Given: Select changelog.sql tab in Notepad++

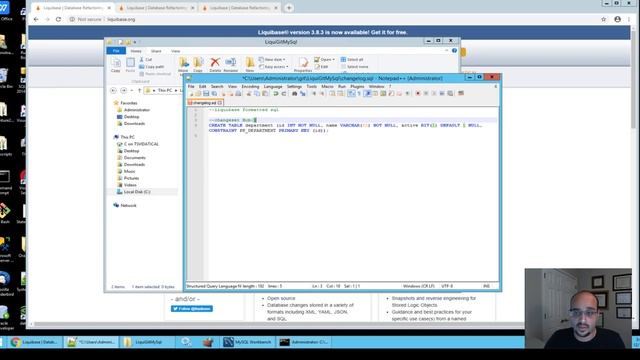Looking at the screenshot, I should coord(205,103).
